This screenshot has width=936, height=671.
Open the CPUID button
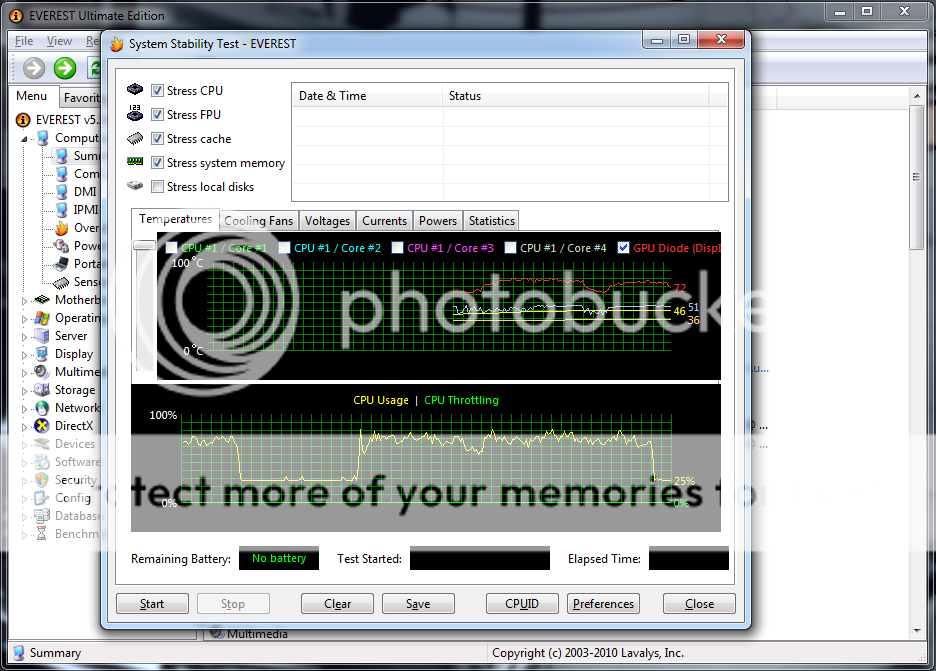(x=522, y=604)
